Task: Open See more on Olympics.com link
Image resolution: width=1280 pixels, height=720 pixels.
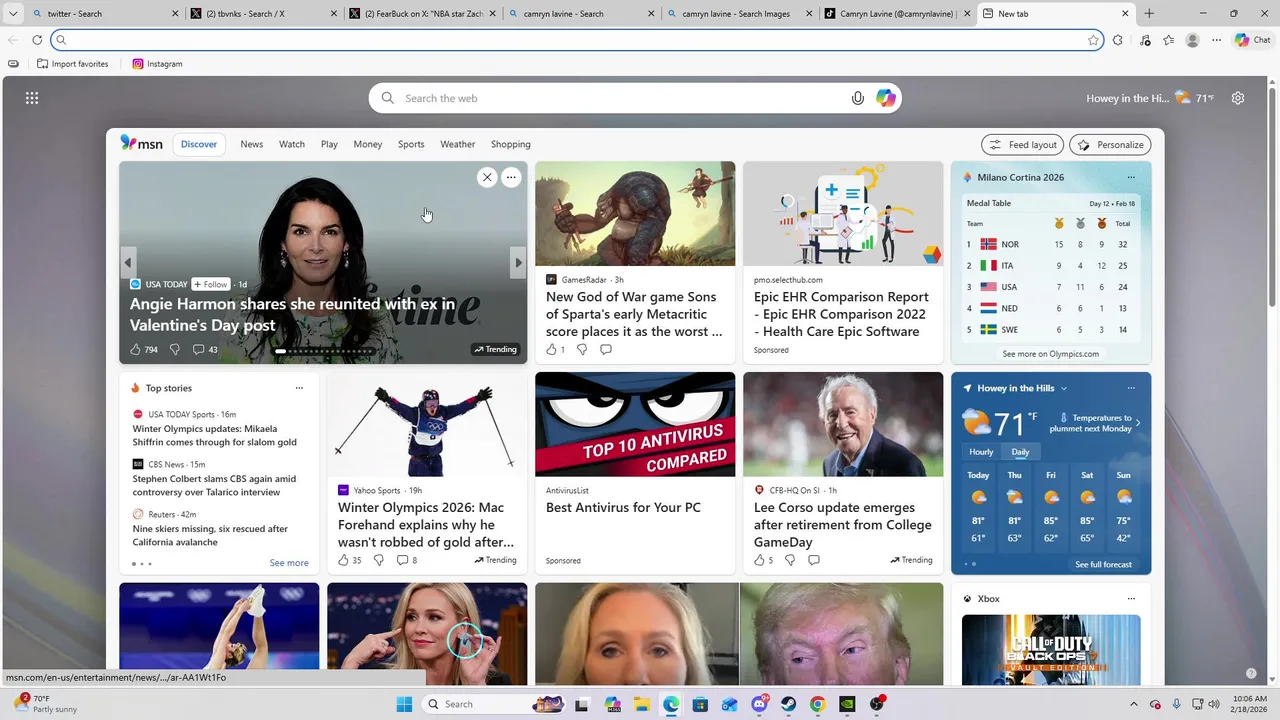Action: (x=1050, y=354)
